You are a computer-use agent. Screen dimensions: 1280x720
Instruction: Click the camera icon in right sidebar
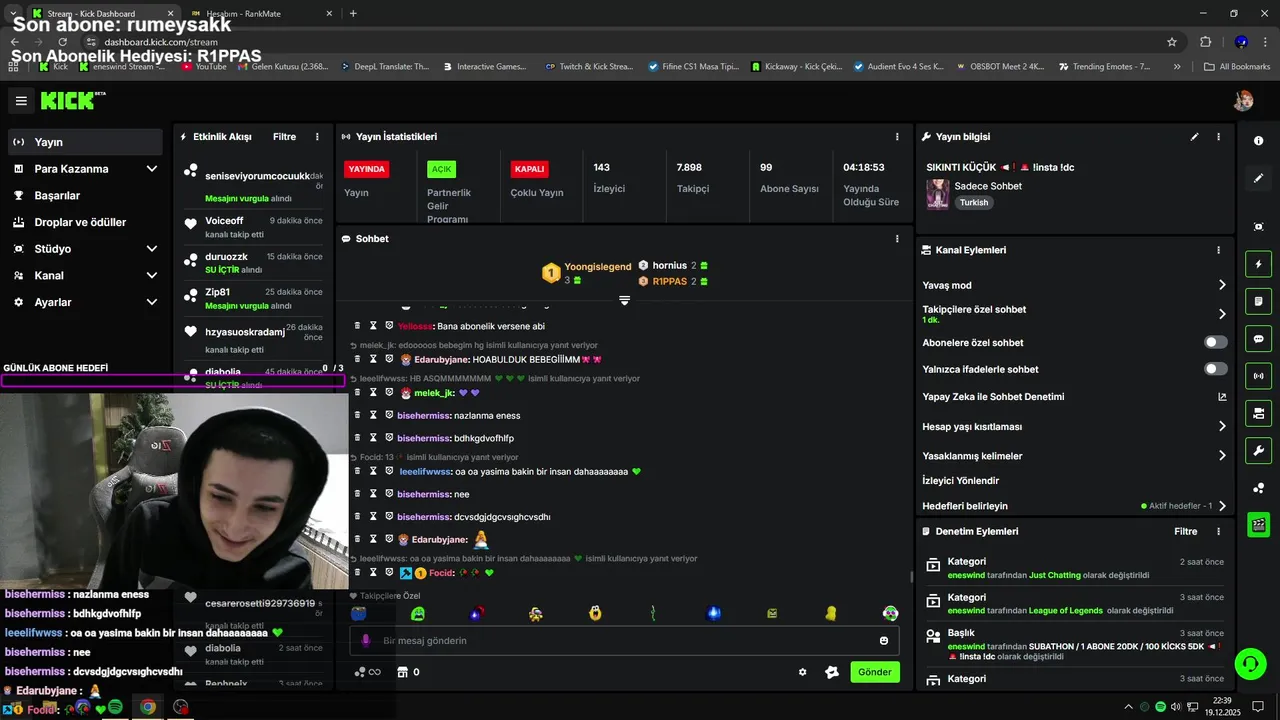click(x=1258, y=413)
